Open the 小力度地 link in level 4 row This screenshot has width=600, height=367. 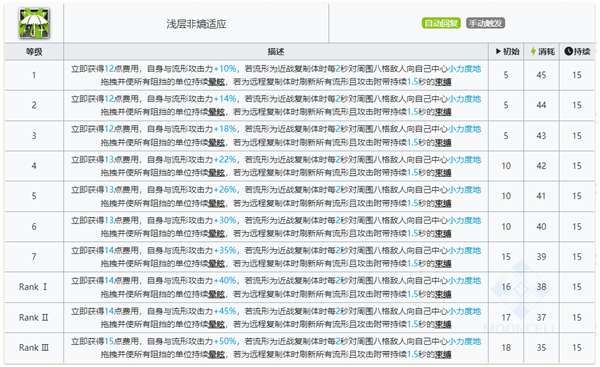[x=465, y=160]
